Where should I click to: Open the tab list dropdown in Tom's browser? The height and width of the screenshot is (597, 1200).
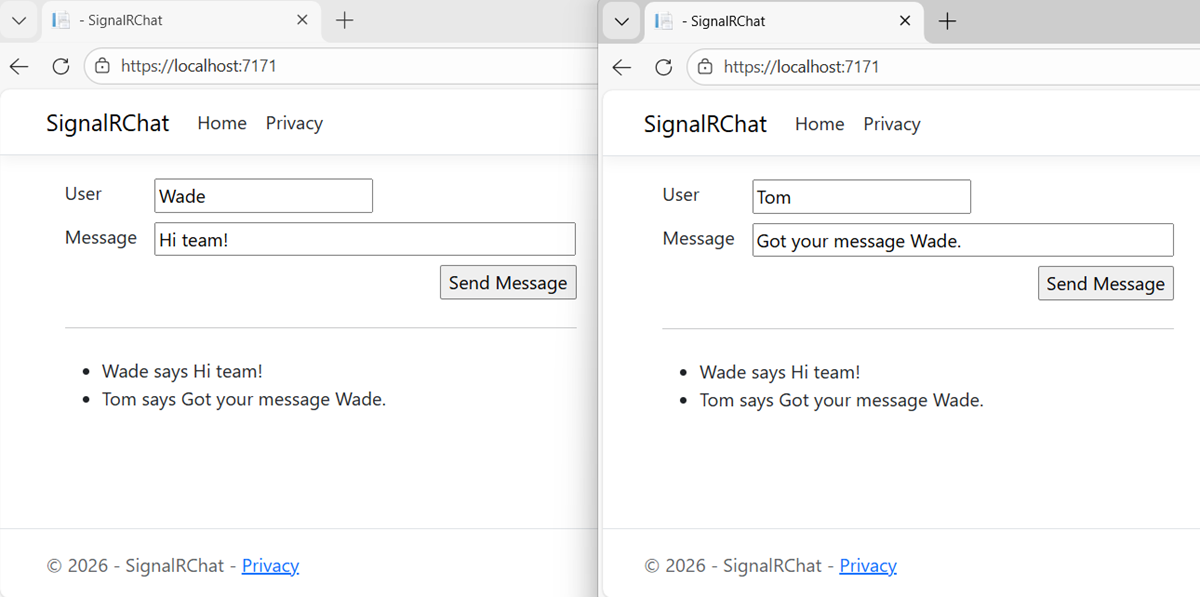(621, 20)
